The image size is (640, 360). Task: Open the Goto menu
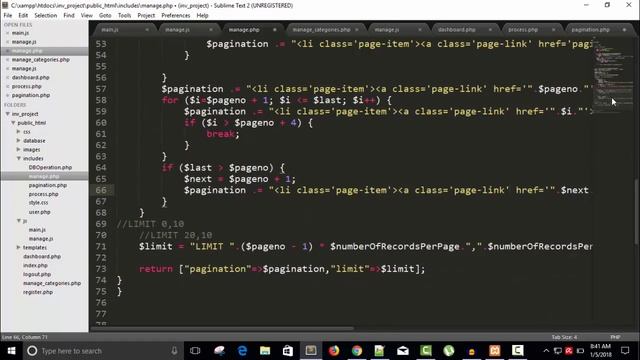point(105,16)
